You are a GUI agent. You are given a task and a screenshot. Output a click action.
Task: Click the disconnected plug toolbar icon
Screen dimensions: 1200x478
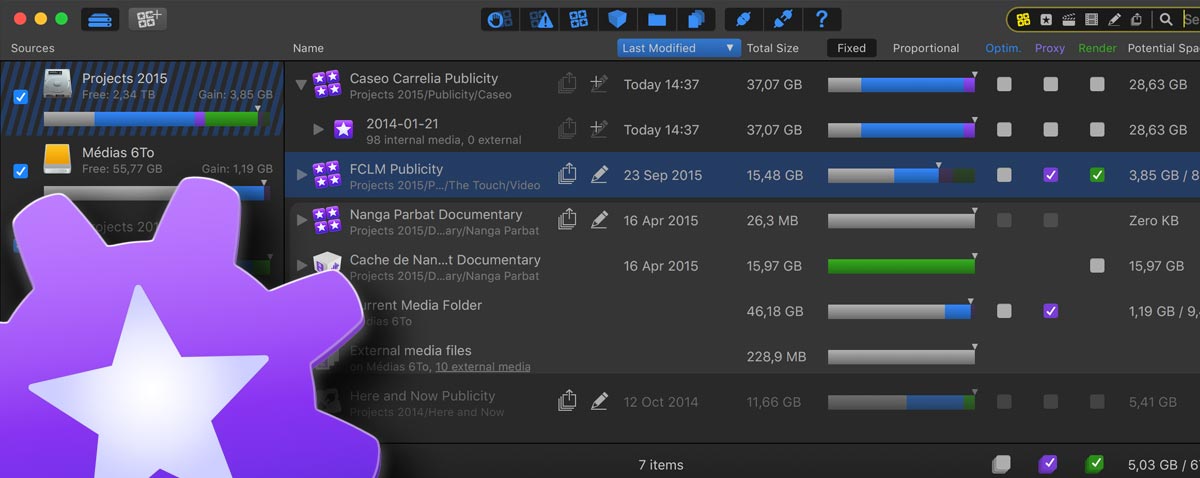pyautogui.click(x=783, y=19)
